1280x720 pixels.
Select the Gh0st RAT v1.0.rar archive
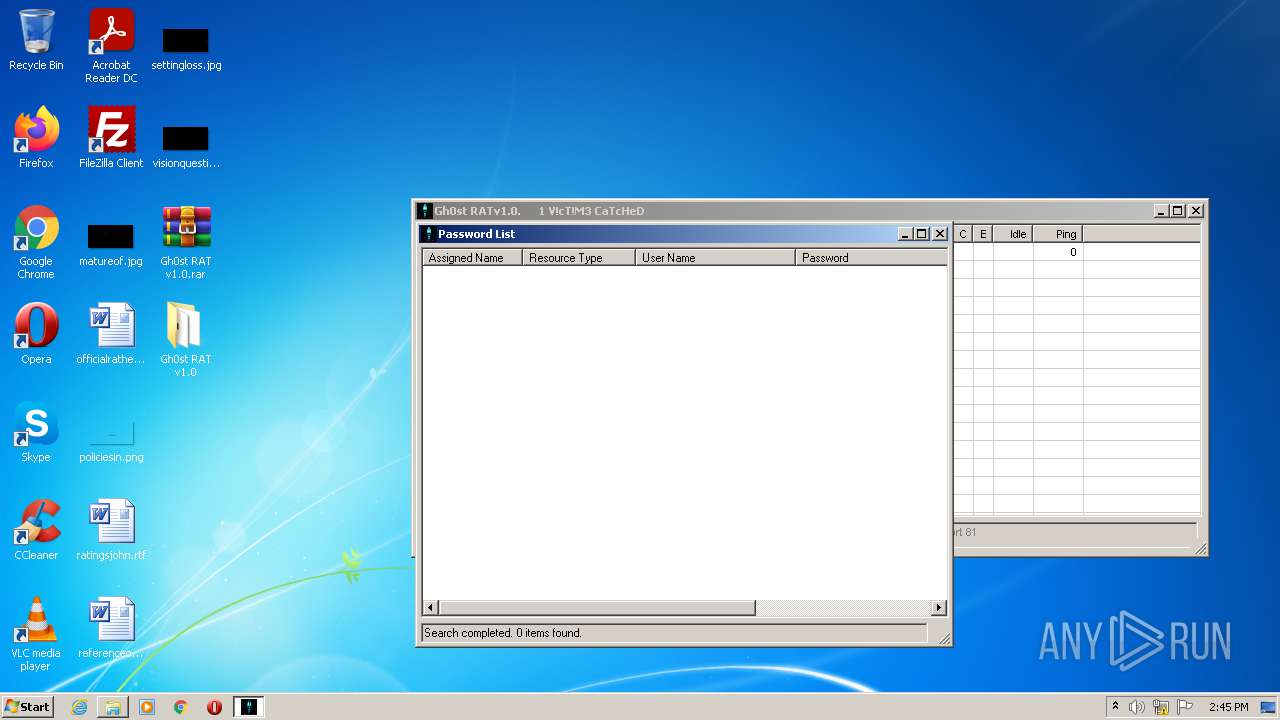[x=186, y=242]
